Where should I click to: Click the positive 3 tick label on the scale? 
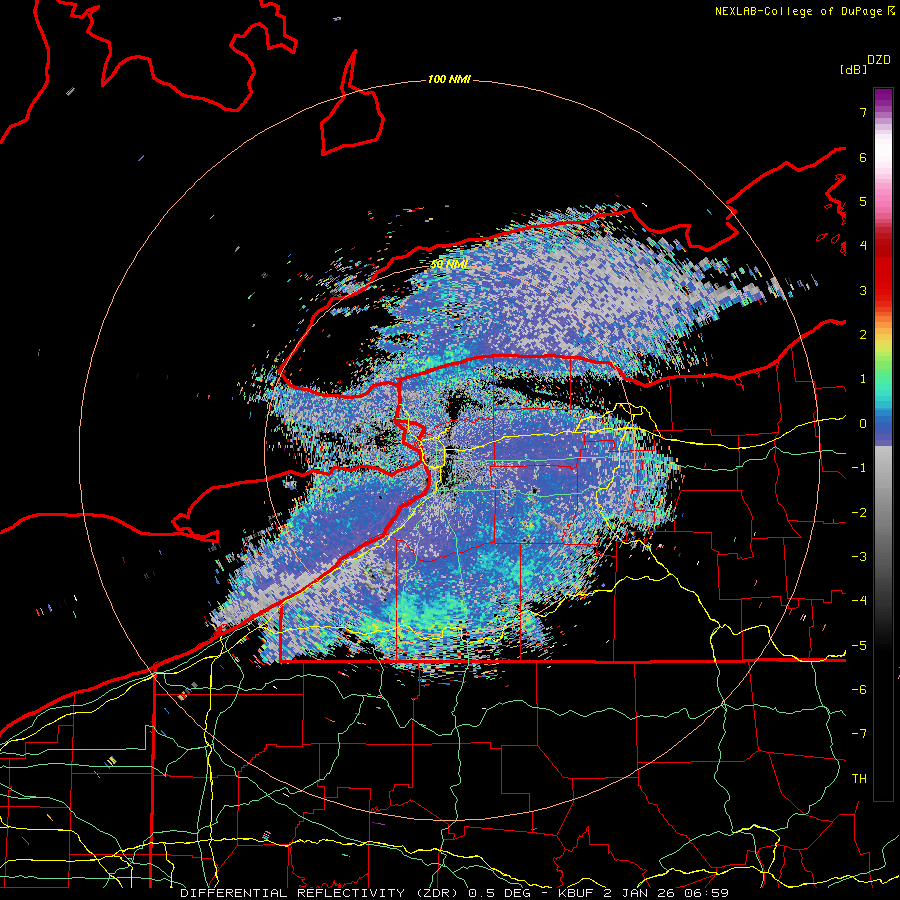tap(863, 290)
